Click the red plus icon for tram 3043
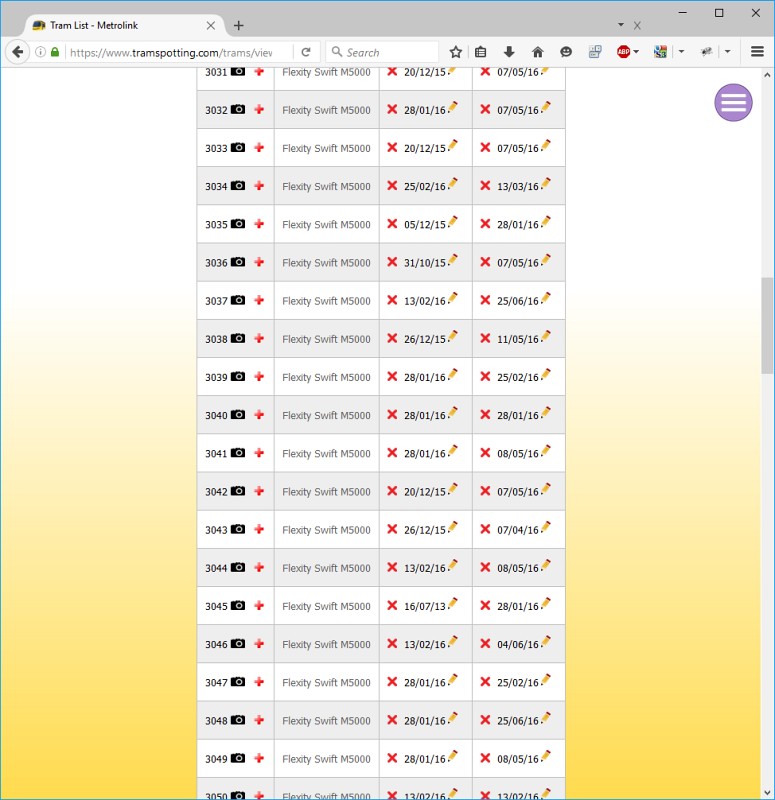This screenshot has width=775, height=800. click(259, 529)
